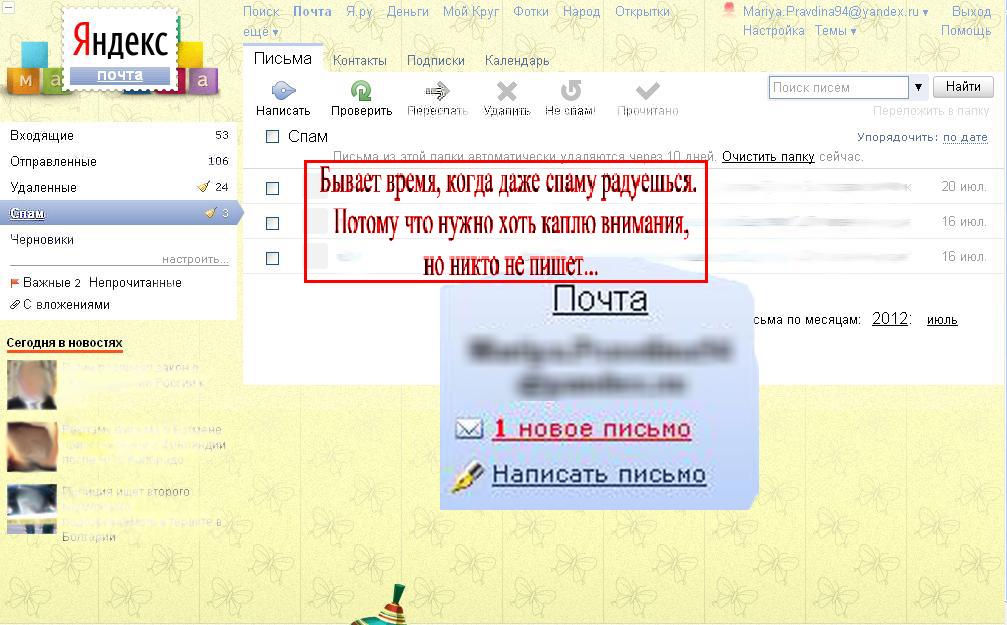Open the Mariya.Pravdina94@yandex.ru account dropdown

point(836,12)
